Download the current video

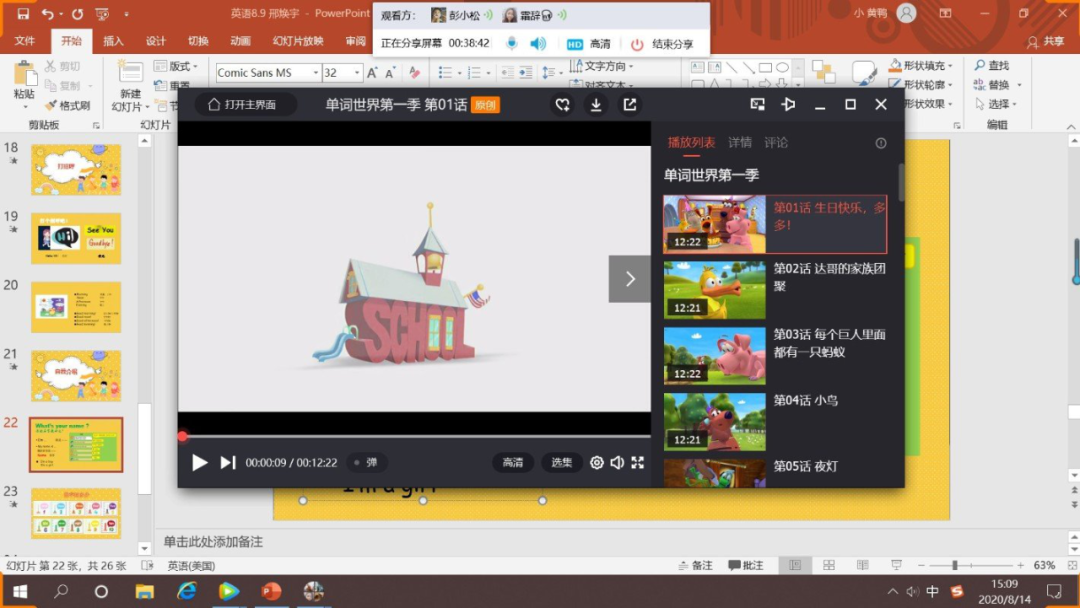pos(596,105)
